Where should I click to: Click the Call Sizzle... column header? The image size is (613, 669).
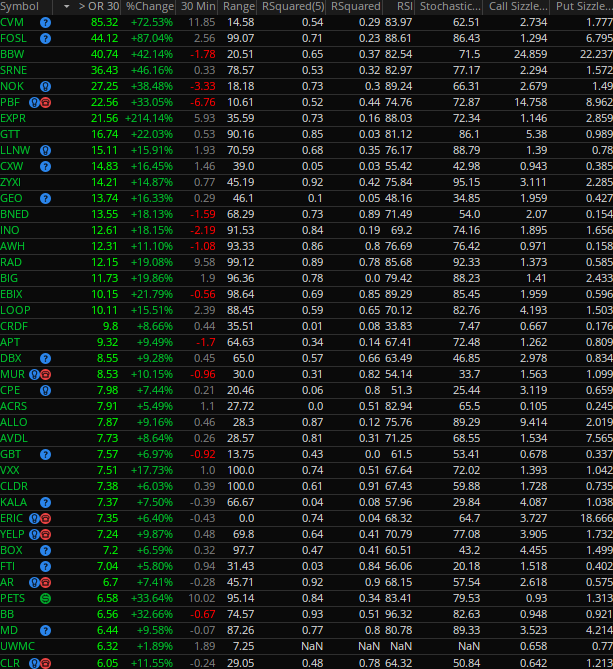pyautogui.click(x=518, y=7)
